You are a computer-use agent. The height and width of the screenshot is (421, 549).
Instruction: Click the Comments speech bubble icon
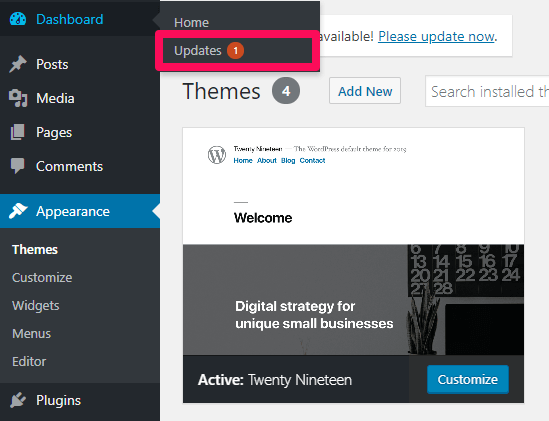click(18, 166)
